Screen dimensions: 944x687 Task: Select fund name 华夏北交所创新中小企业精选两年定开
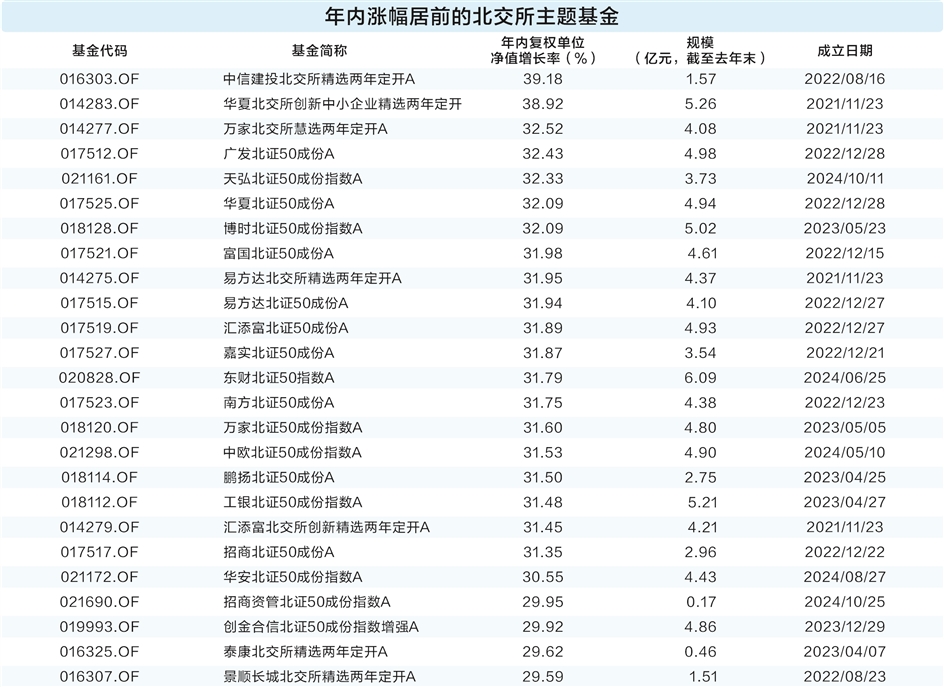coord(343,104)
